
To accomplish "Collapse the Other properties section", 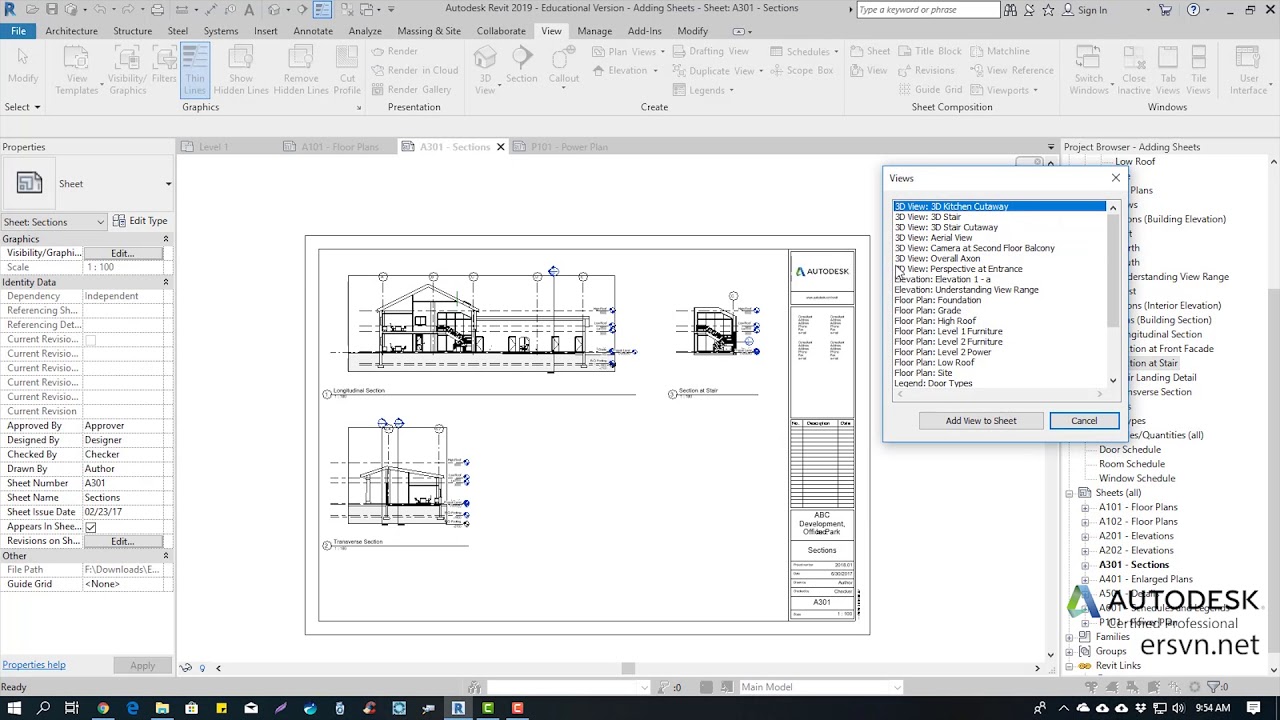I will (166, 555).
